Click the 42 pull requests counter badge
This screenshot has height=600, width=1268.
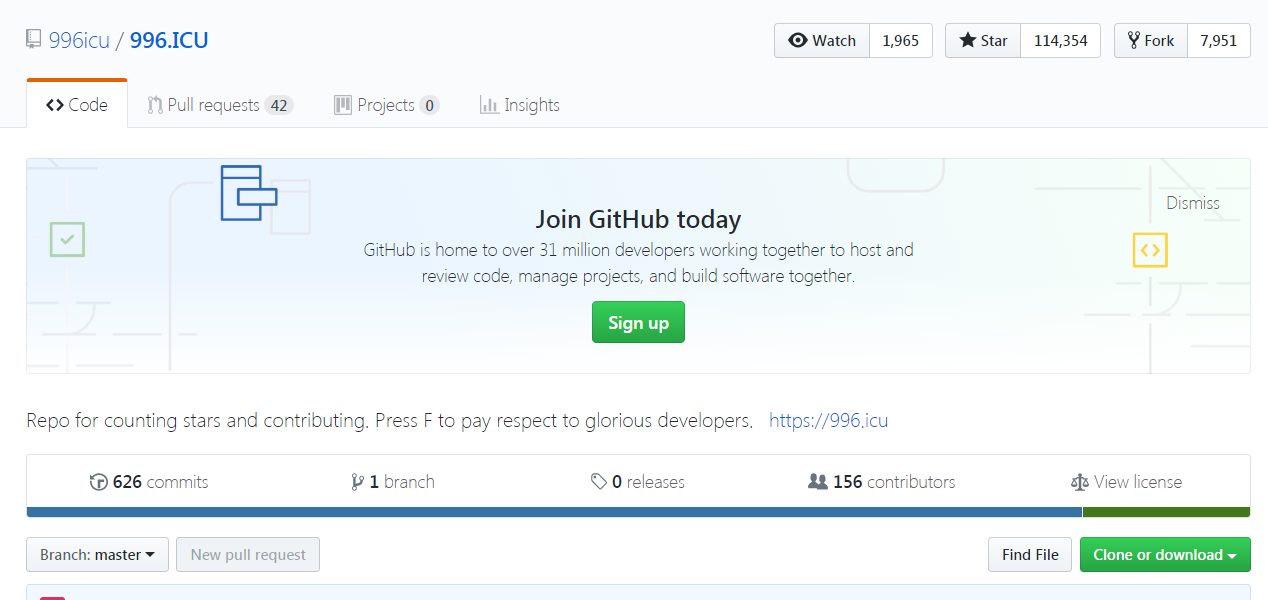click(x=279, y=105)
